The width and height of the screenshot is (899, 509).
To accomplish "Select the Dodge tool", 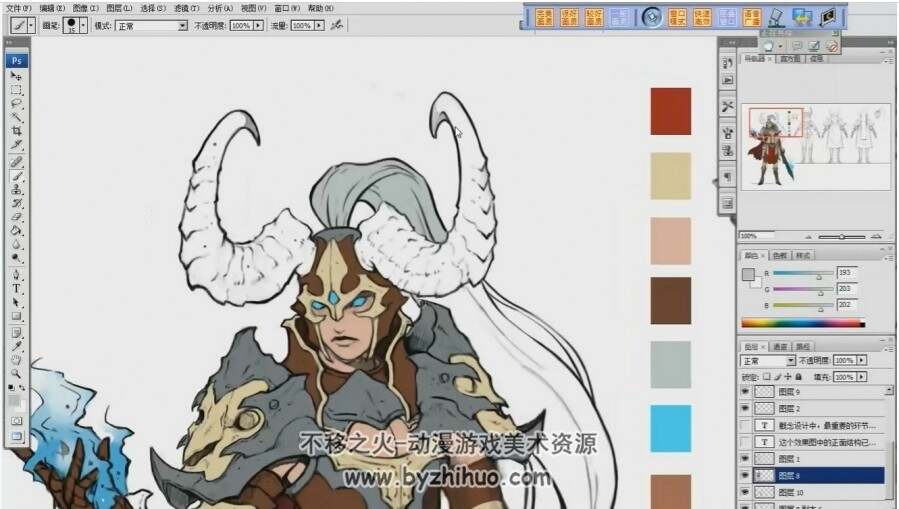I will tap(16, 259).
